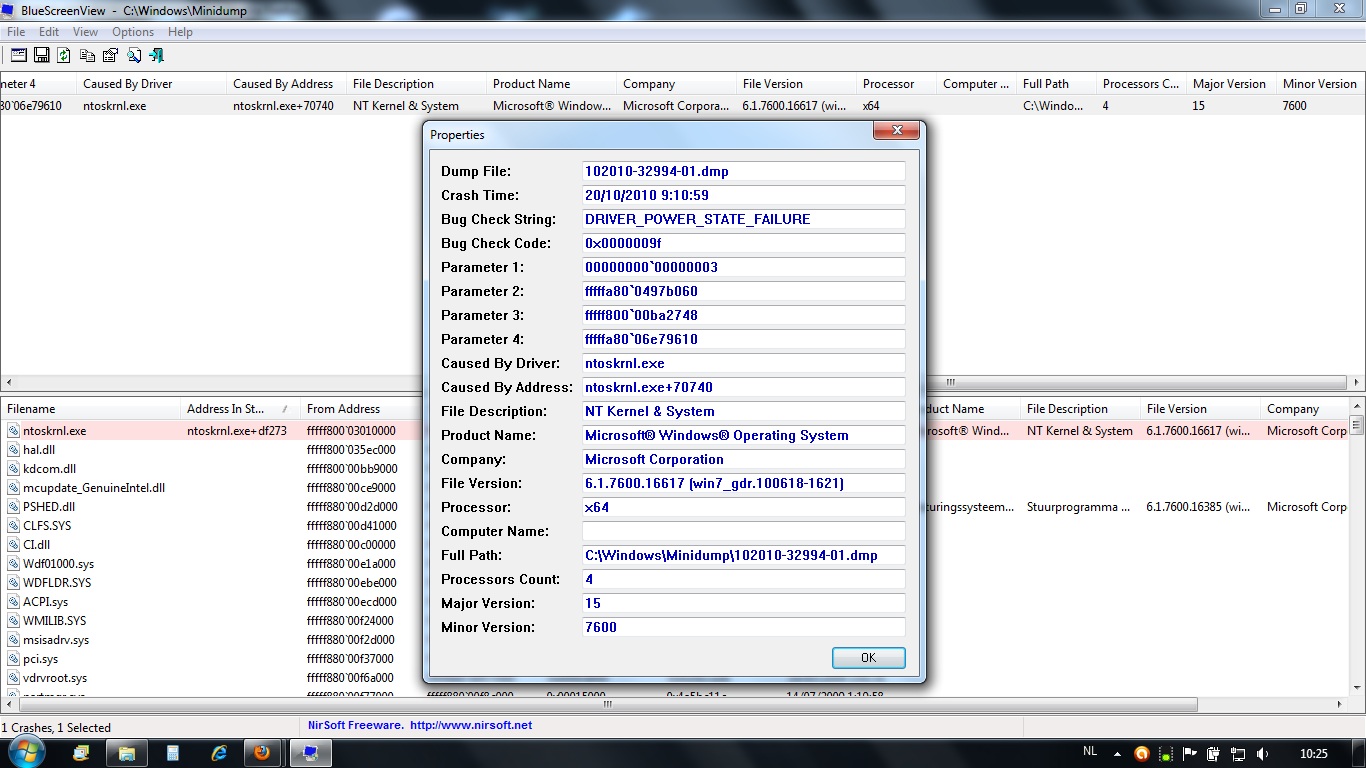Open Windows Explorer from the taskbar
1366x768 pixels.
tap(127, 753)
